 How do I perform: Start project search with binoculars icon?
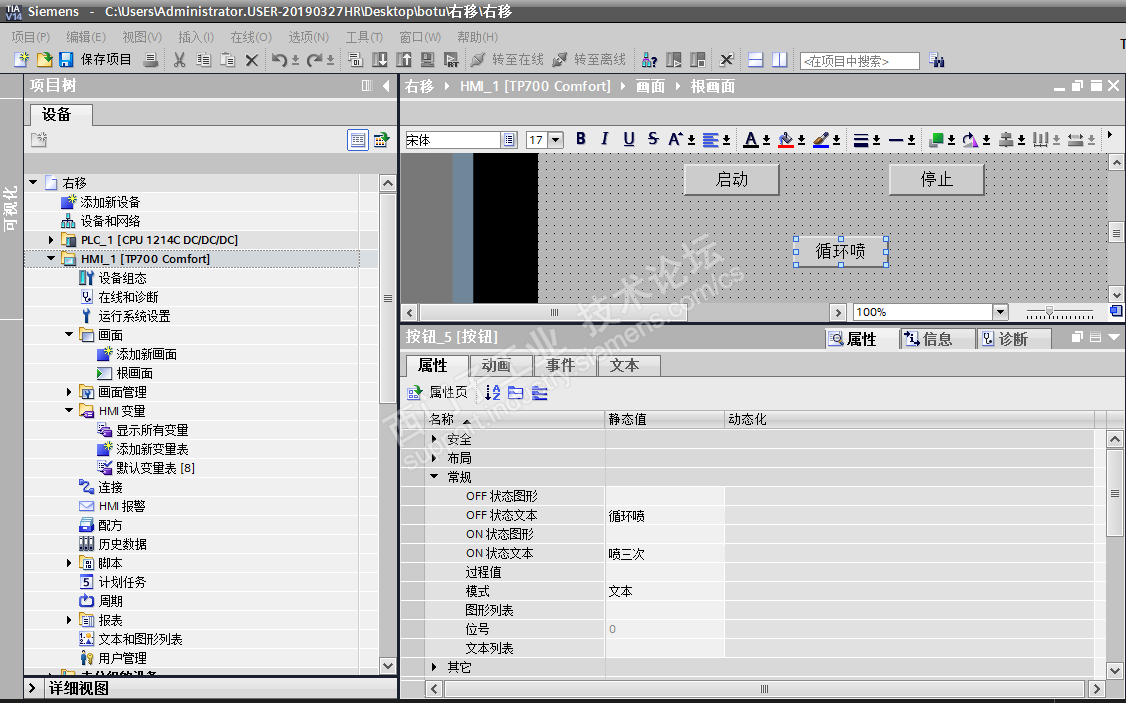coord(936,60)
